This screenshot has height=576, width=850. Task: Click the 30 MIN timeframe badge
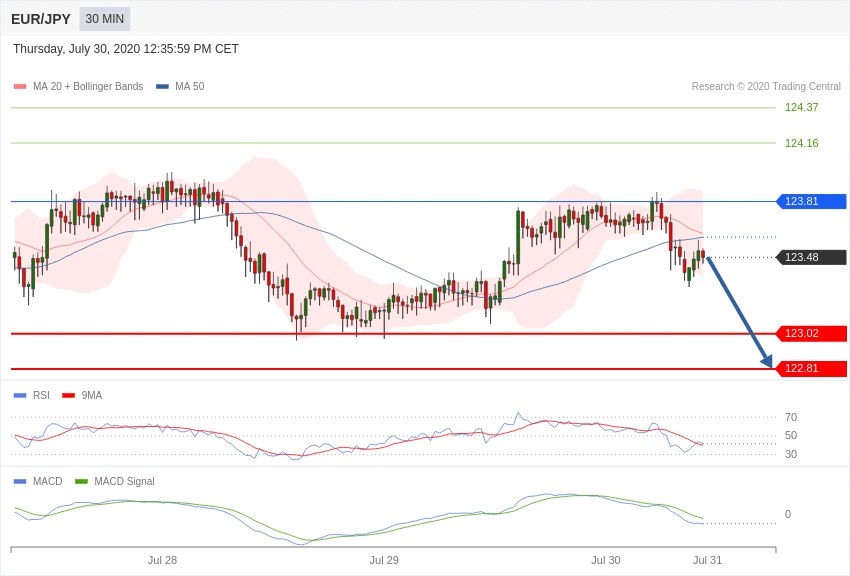pyautogui.click(x=105, y=19)
